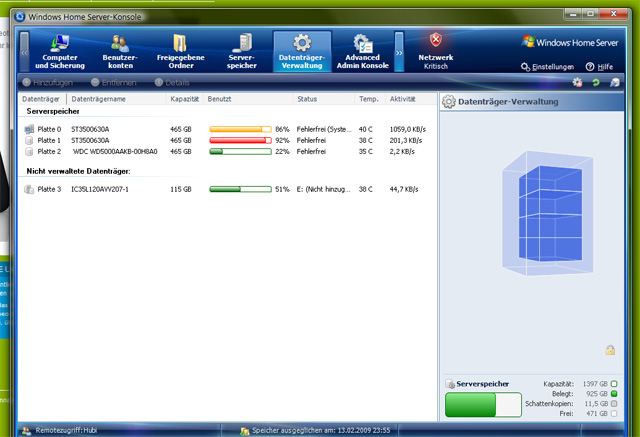
Task: Click the rightmost toolbar view icon
Action: [x=615, y=82]
